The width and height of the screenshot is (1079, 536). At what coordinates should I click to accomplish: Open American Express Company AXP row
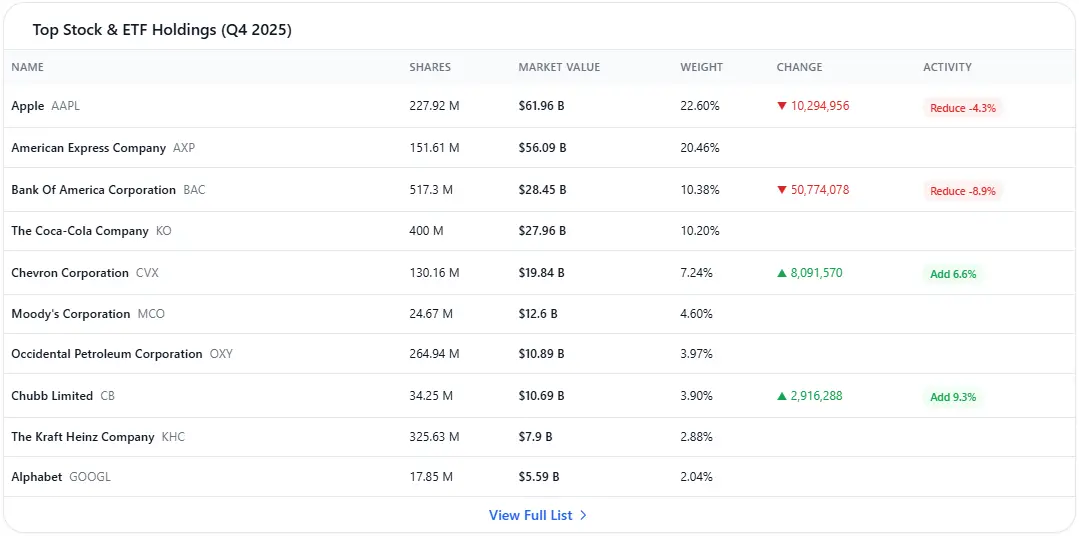pyautogui.click(x=102, y=148)
